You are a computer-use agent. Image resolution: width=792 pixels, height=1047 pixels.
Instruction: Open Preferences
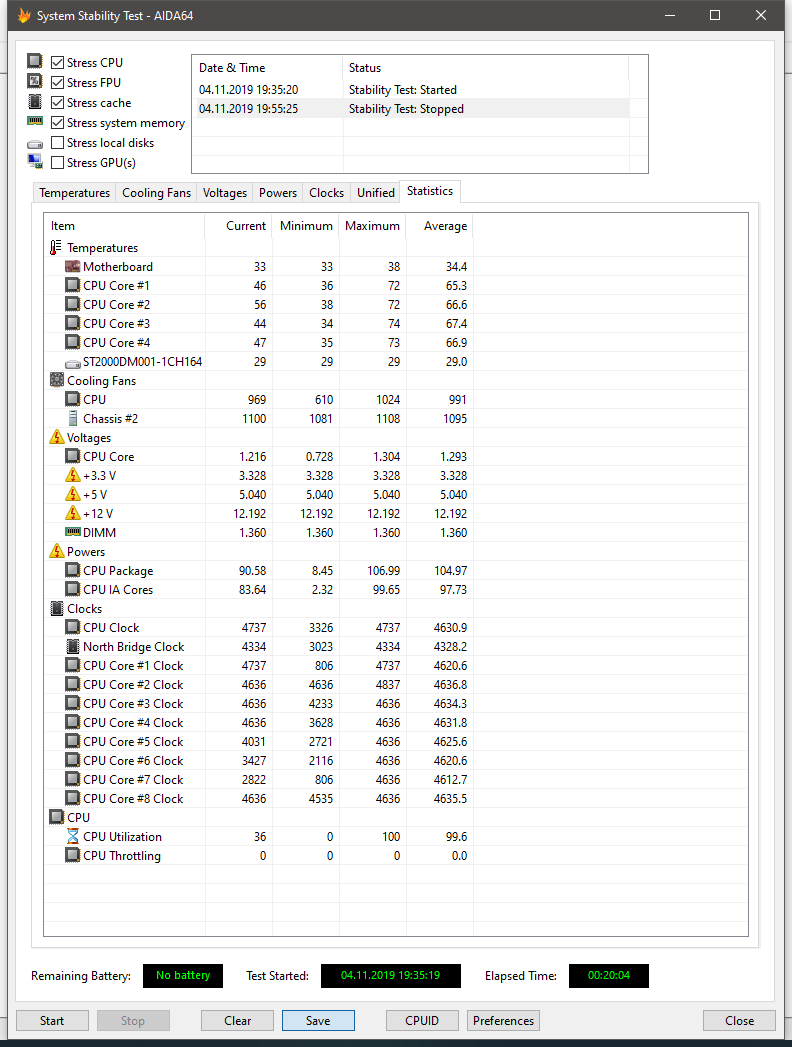[x=504, y=1020]
